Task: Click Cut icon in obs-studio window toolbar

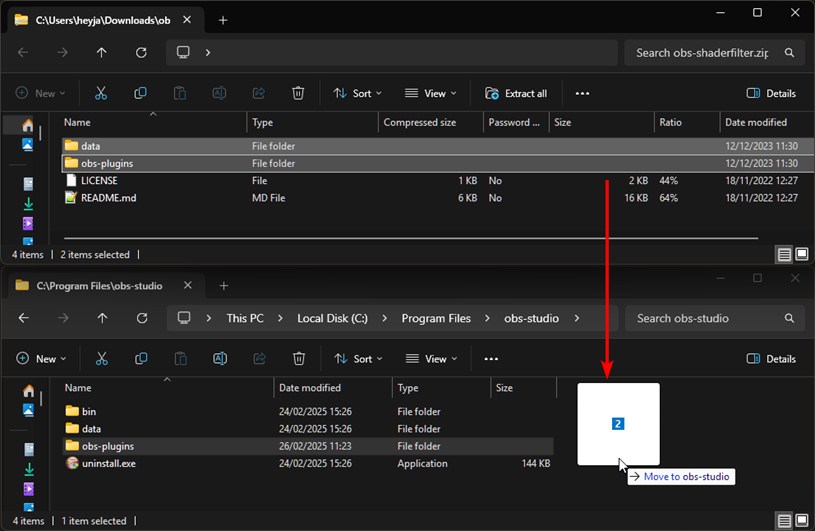Action: click(x=102, y=359)
